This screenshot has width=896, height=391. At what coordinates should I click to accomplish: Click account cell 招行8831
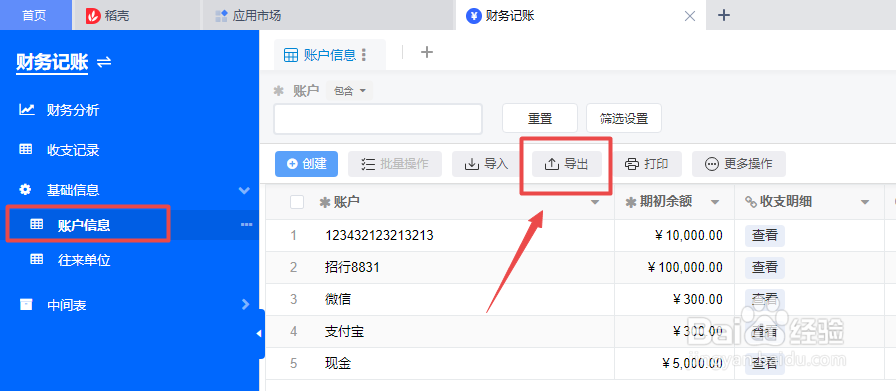tap(352, 267)
